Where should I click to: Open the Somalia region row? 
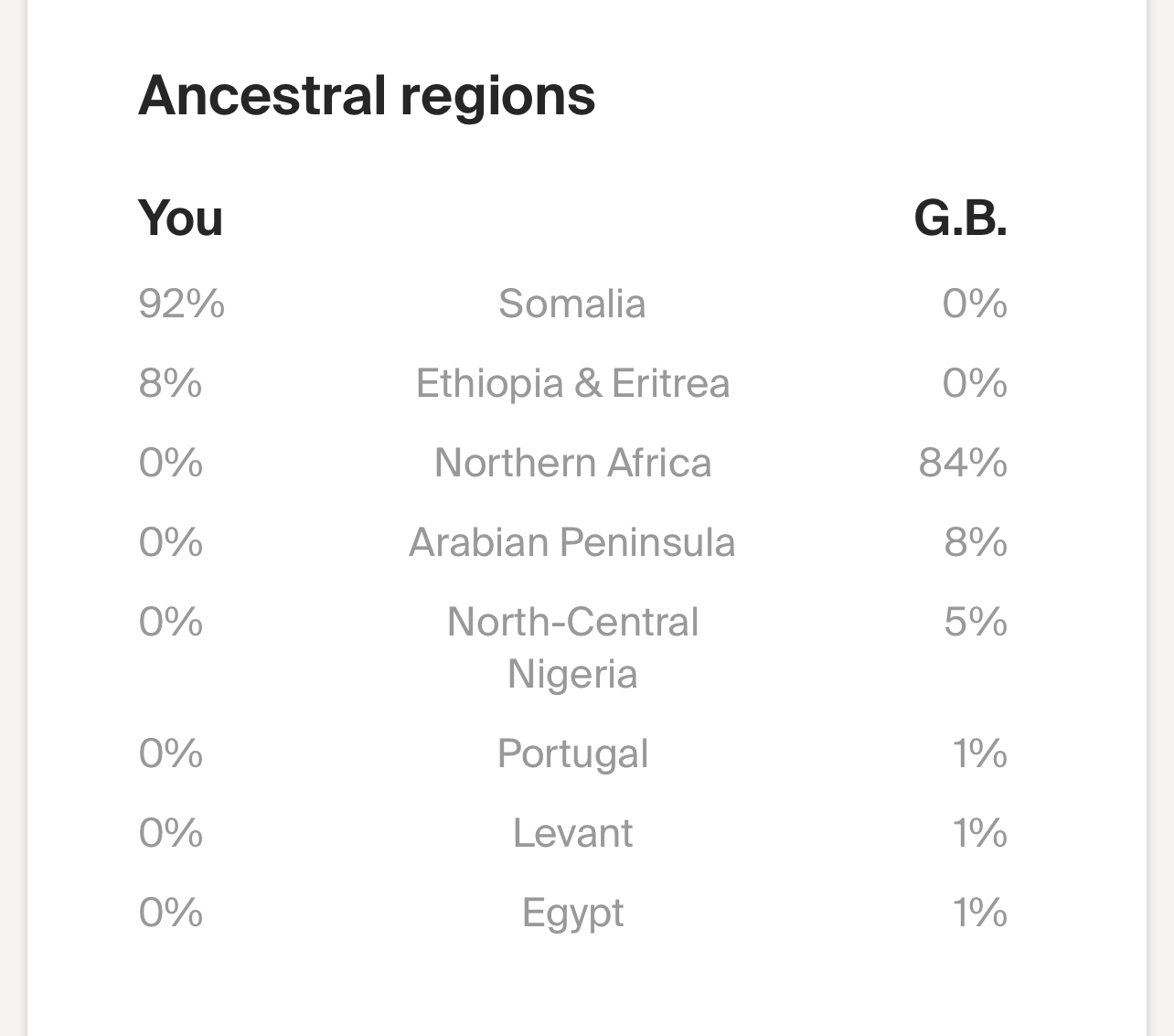point(572,304)
